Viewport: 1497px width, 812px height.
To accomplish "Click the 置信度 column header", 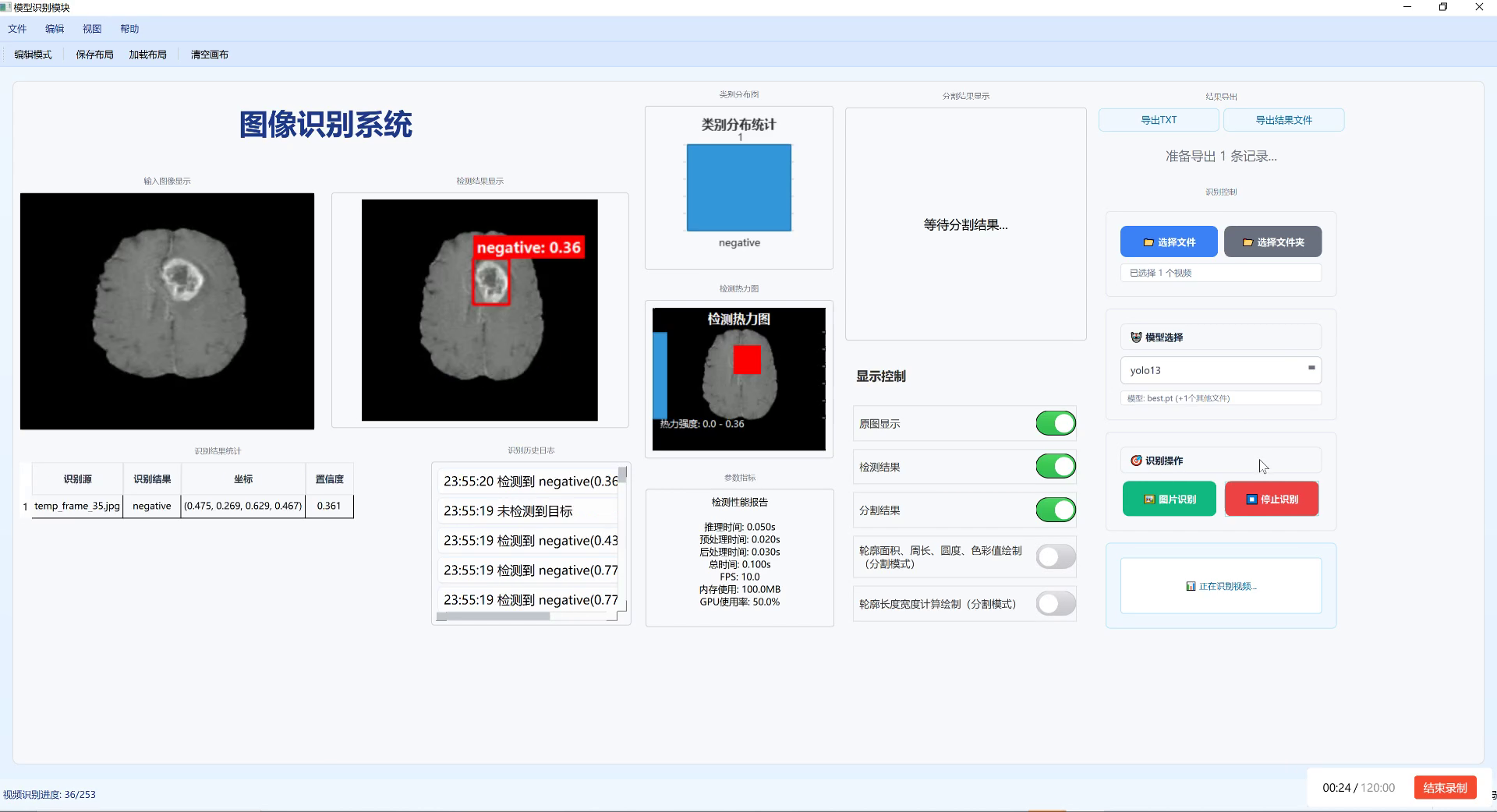I will (329, 479).
